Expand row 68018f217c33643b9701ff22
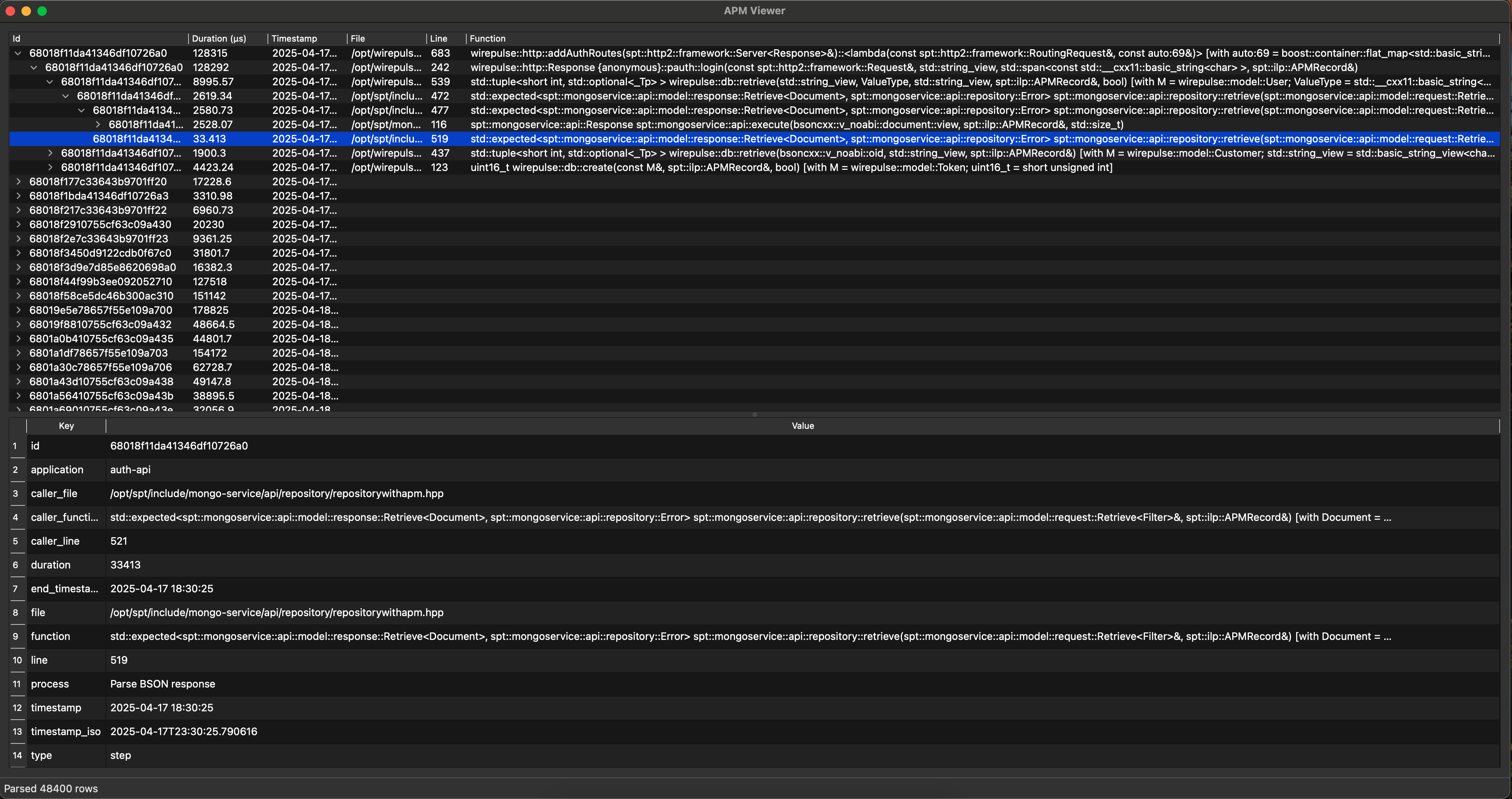The height and width of the screenshot is (799, 1512). coord(18,211)
